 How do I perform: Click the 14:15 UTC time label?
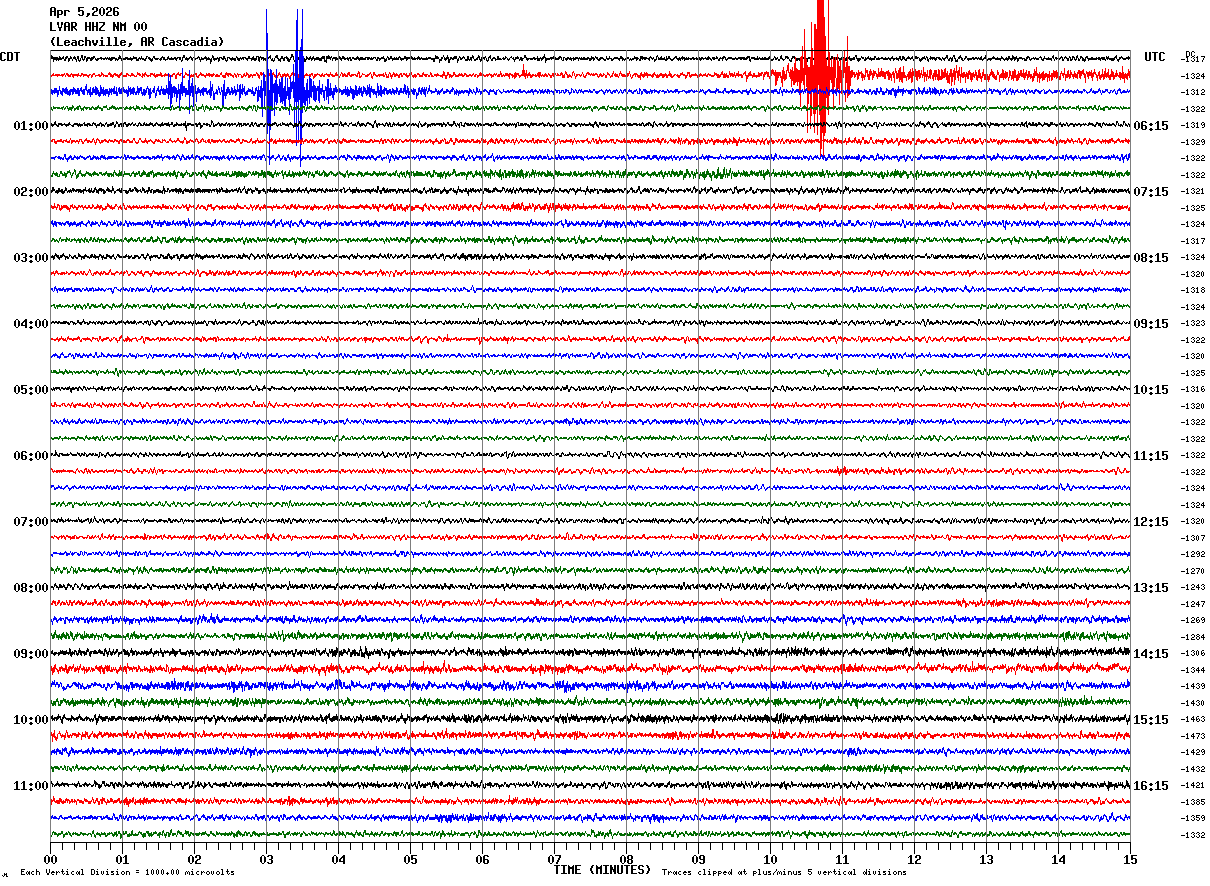coord(1150,653)
